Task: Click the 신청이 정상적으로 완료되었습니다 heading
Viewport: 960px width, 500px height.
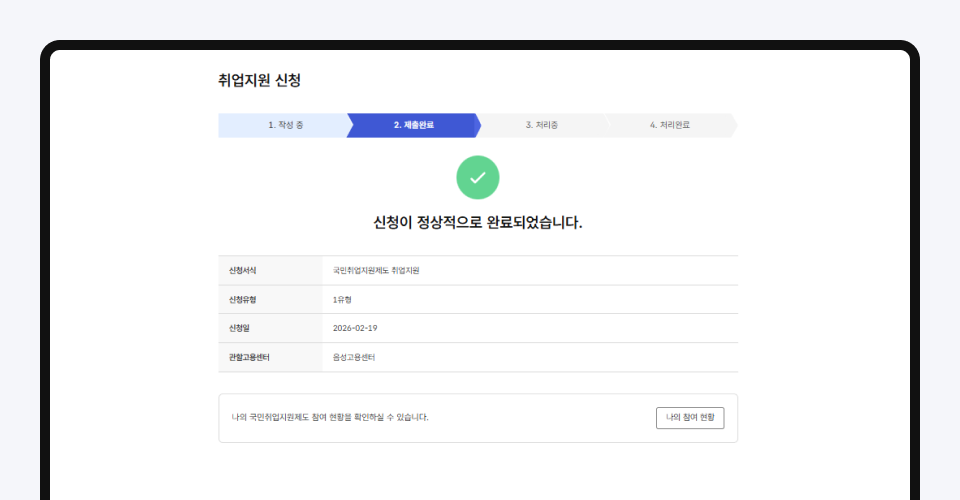Action: (x=478, y=222)
